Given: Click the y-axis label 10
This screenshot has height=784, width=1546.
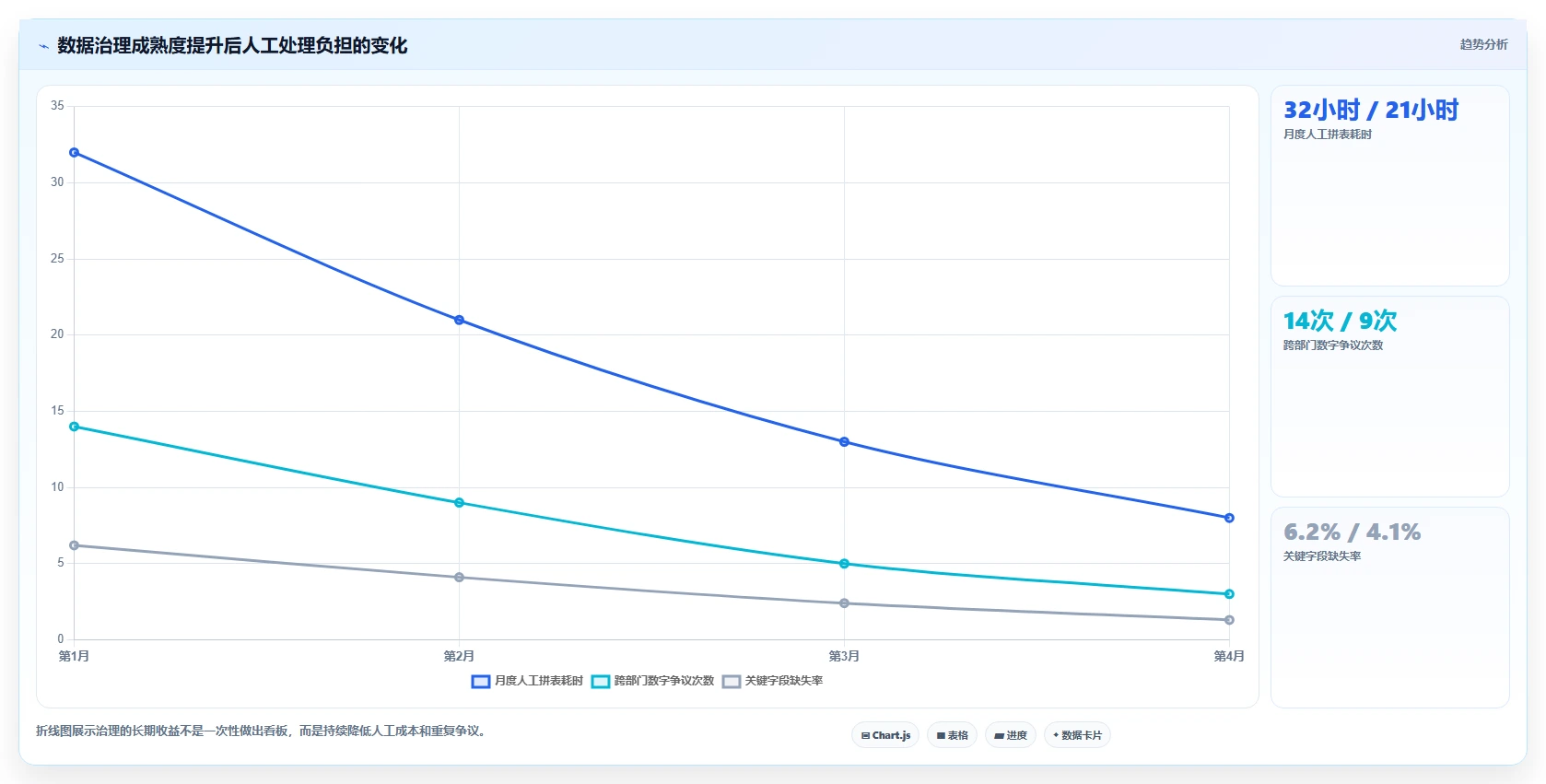Looking at the screenshot, I should tap(57, 487).
